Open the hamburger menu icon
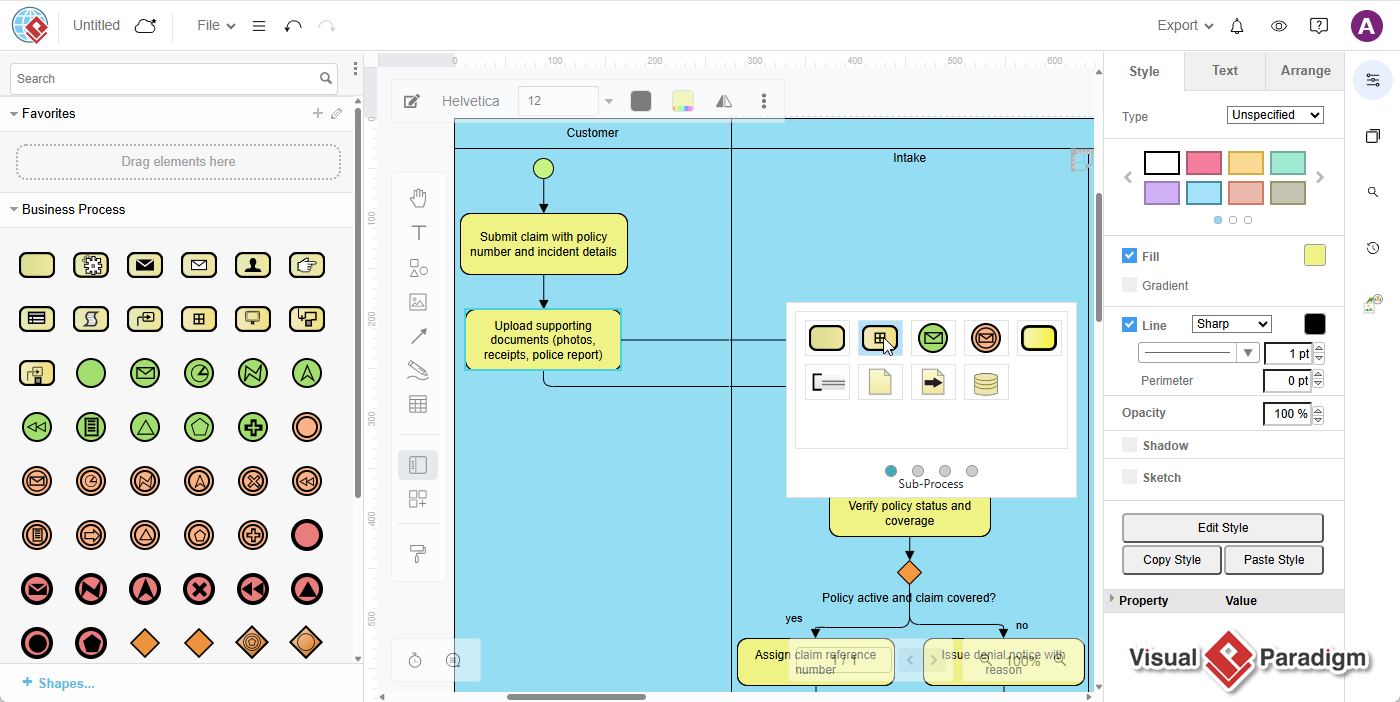The image size is (1400, 702). (259, 26)
